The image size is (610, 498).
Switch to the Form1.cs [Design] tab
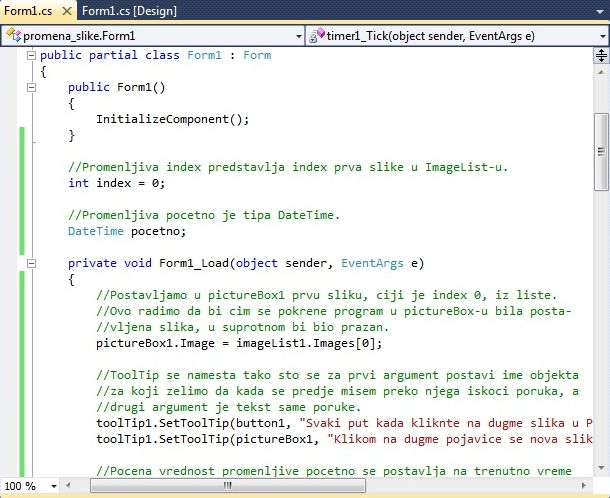[128, 12]
